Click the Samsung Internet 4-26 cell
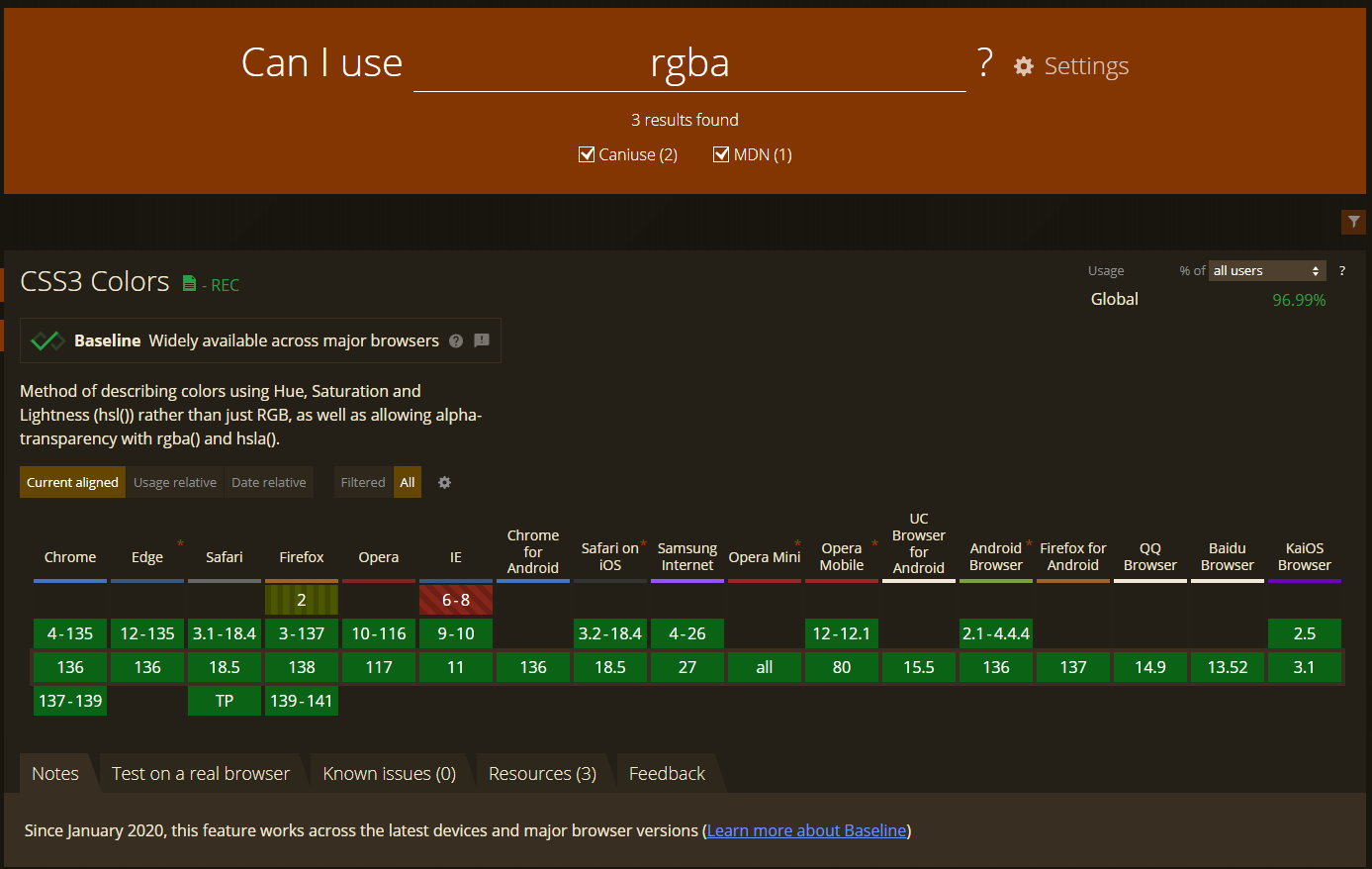The height and width of the screenshot is (869, 1372). (x=687, y=633)
